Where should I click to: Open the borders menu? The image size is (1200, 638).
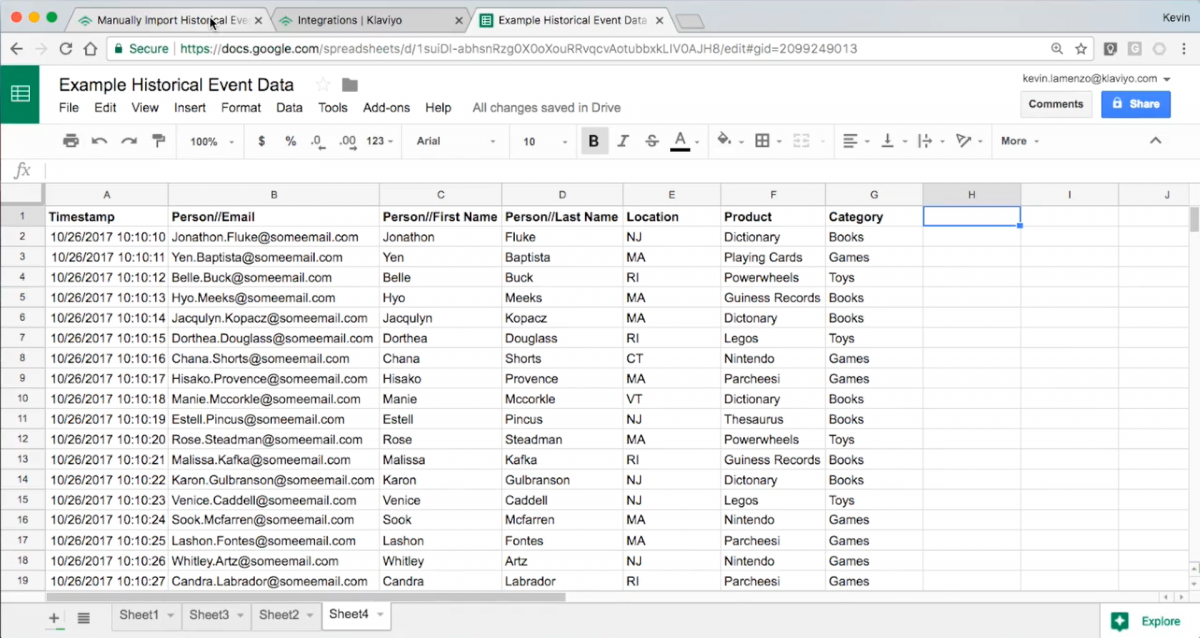762,141
